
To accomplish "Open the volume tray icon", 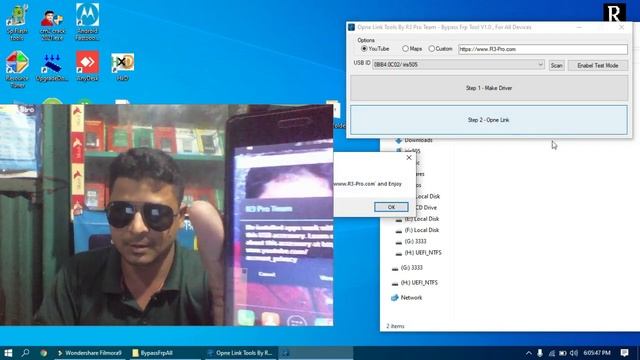I will (x=574, y=353).
